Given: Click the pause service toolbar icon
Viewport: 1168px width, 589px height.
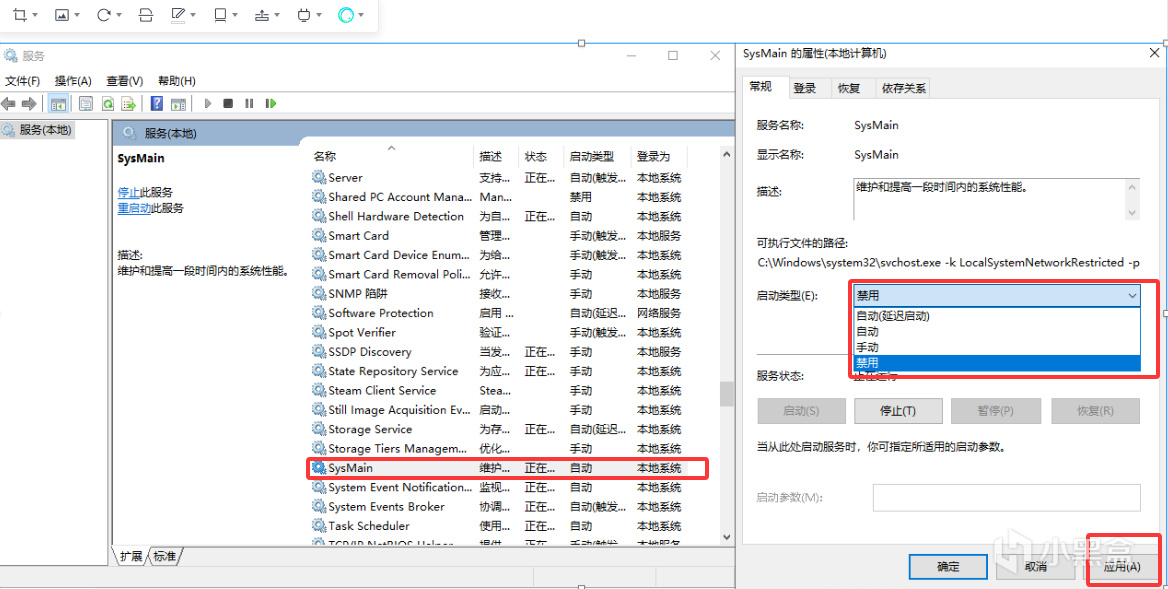Looking at the screenshot, I should (250, 104).
